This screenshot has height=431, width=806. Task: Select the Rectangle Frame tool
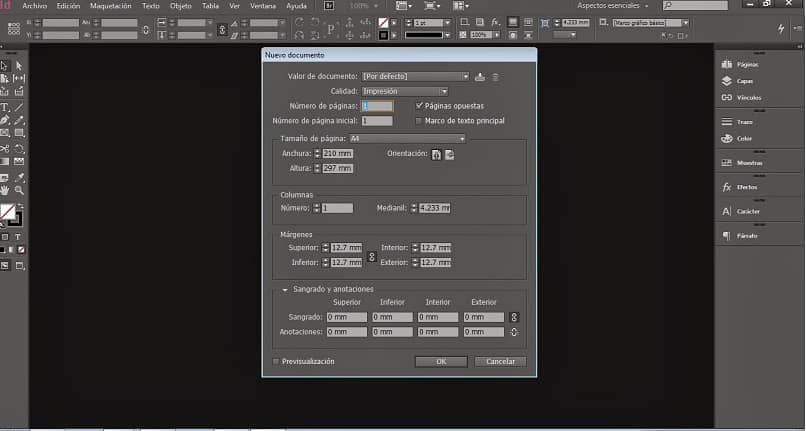[5, 133]
